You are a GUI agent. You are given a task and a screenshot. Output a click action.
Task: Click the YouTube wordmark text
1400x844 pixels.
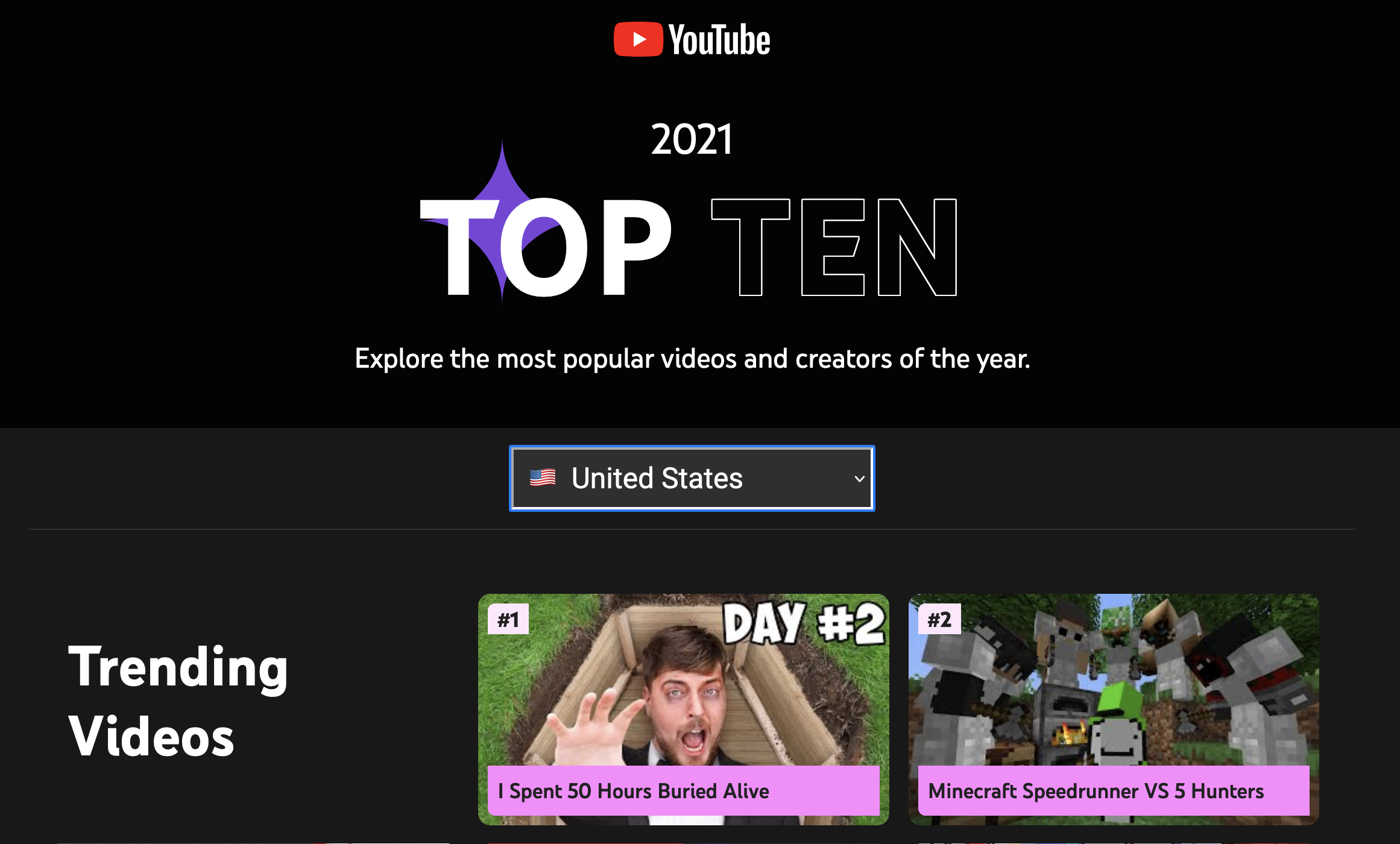pos(719,40)
